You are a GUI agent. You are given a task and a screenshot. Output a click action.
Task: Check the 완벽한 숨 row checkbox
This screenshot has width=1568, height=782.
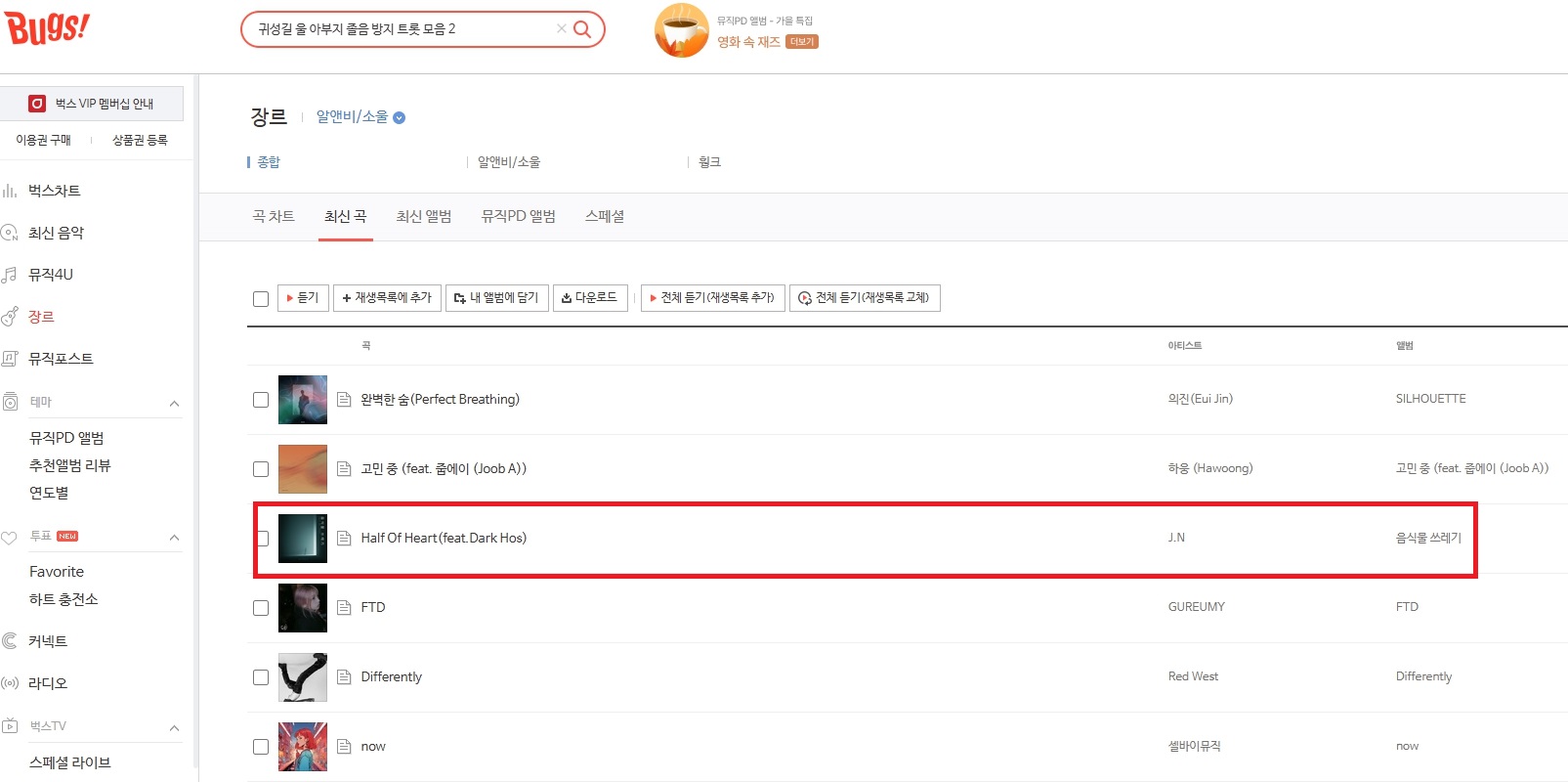point(261,400)
